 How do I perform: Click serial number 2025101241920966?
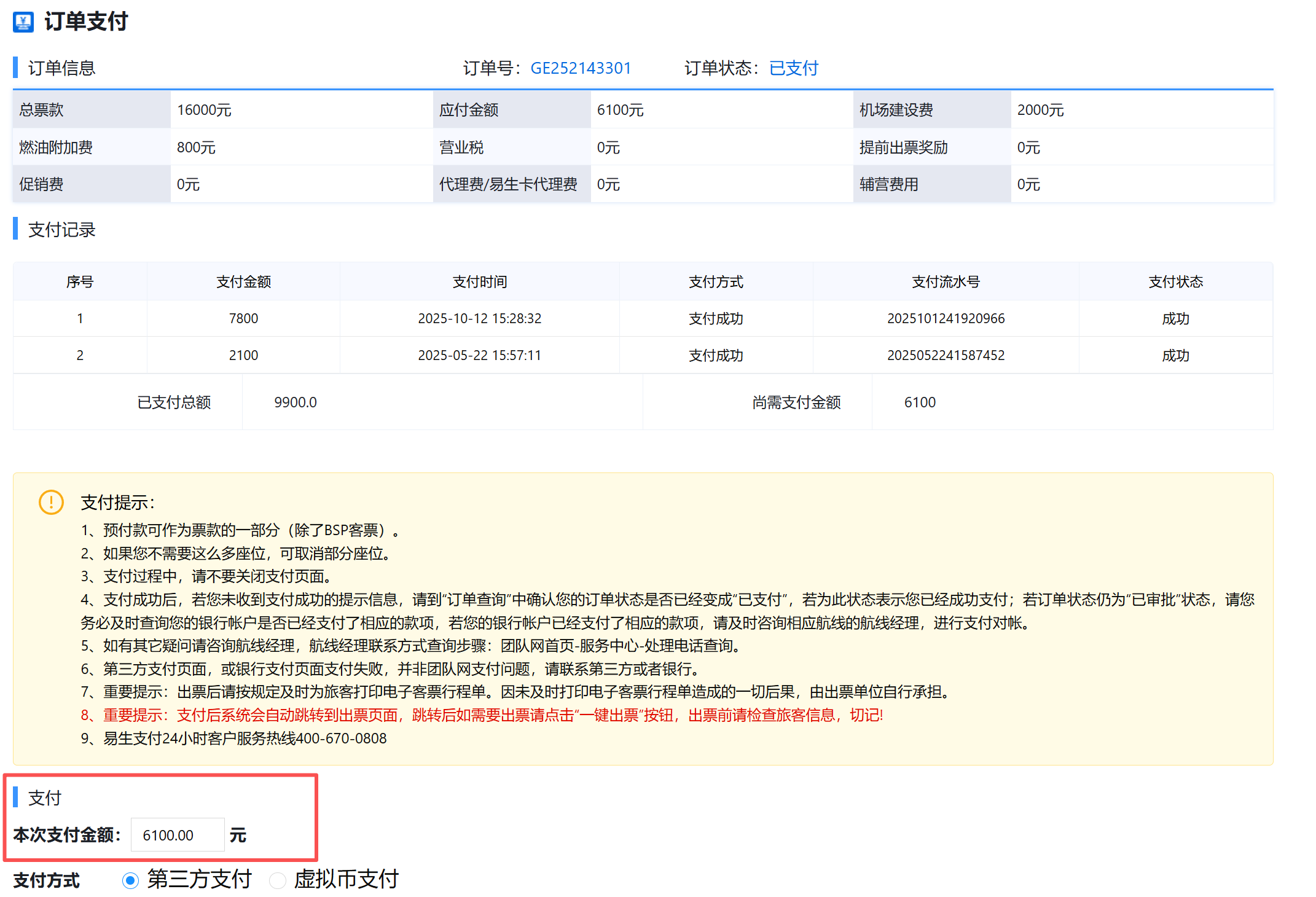coord(946,318)
